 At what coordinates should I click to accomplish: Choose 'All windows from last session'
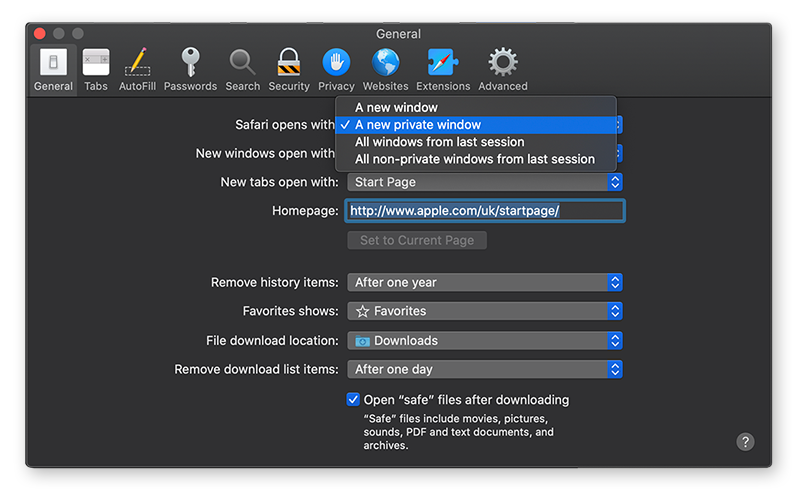click(476, 142)
